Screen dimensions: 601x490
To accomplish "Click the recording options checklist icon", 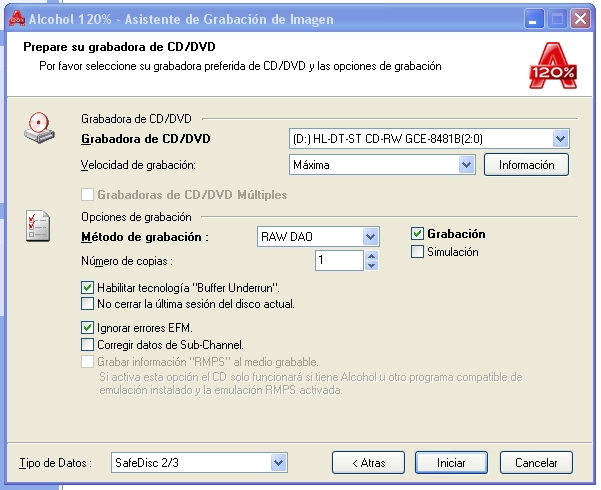I will point(38,226).
